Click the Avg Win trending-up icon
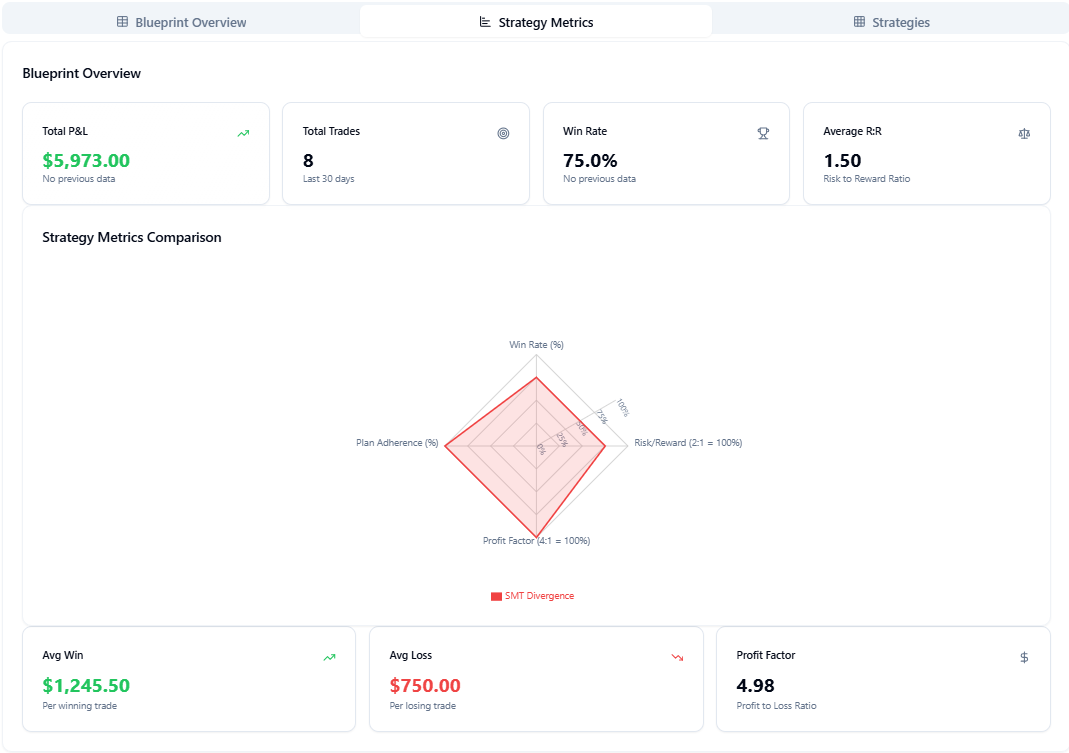The image size is (1069, 753). (329, 657)
